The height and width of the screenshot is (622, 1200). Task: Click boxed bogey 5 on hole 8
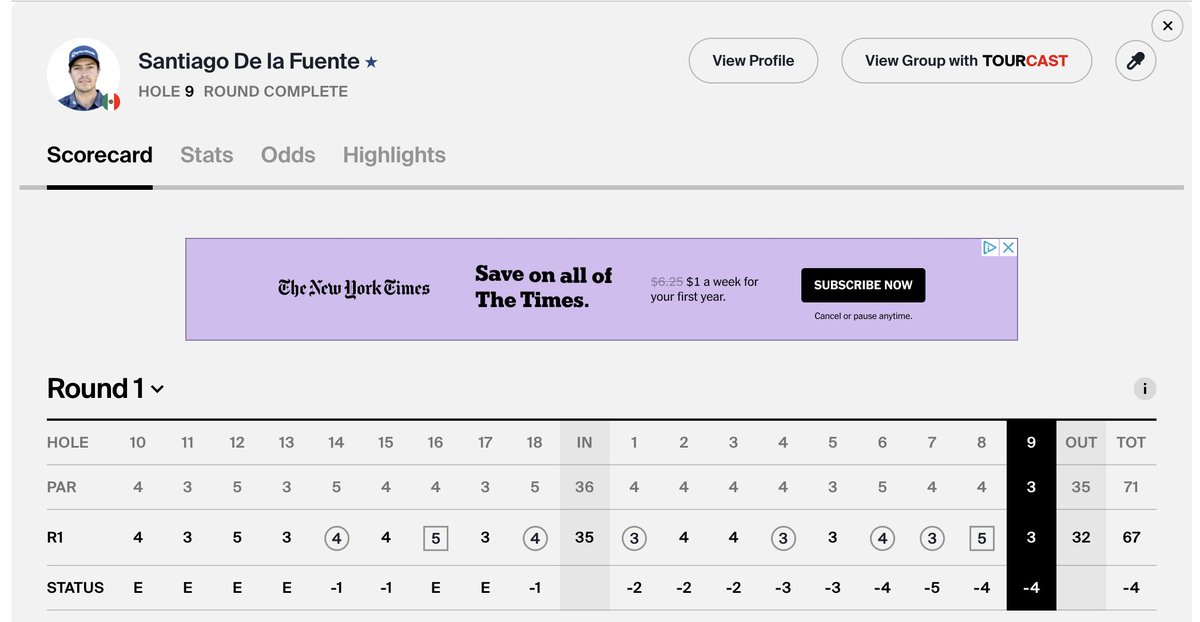click(982, 538)
